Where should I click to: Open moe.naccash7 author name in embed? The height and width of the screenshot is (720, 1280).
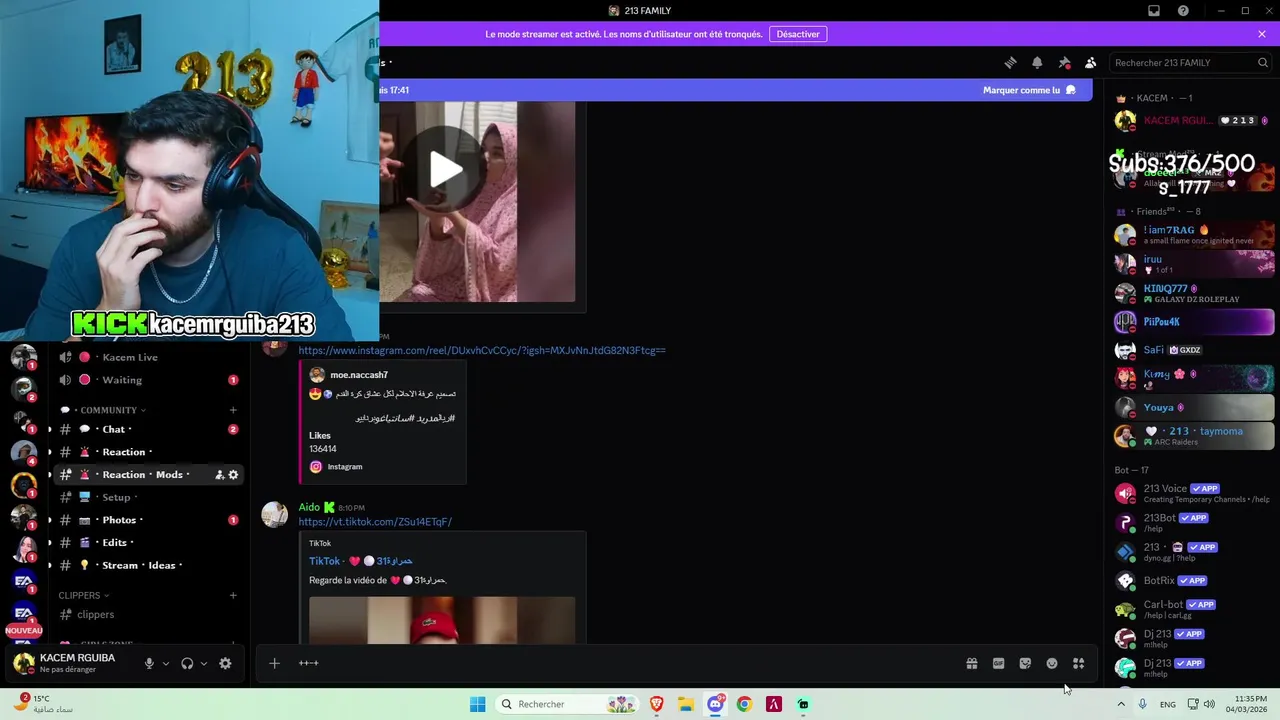point(359,375)
